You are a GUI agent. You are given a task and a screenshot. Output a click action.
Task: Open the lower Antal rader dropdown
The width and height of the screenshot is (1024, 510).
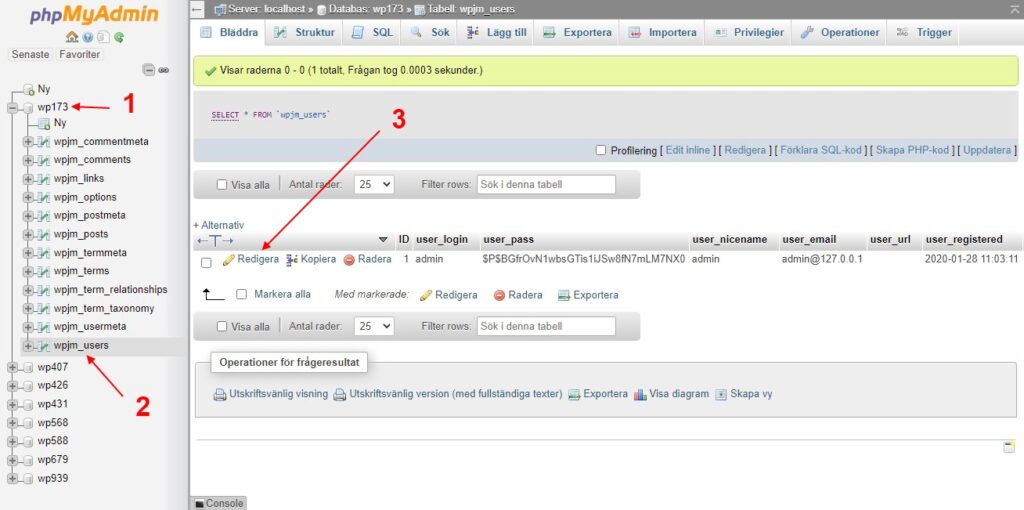point(374,327)
